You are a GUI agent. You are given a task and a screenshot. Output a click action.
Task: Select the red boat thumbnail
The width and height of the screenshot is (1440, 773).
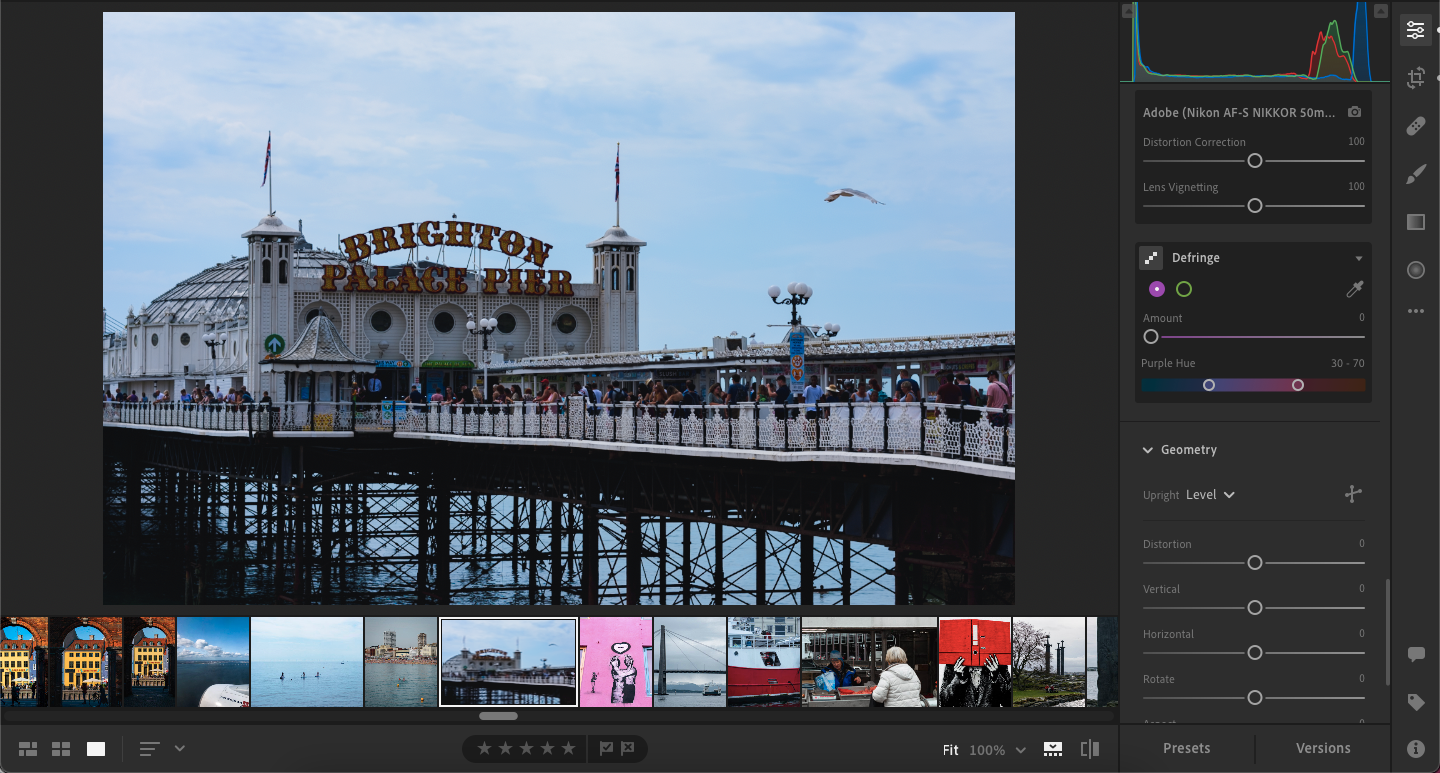764,662
